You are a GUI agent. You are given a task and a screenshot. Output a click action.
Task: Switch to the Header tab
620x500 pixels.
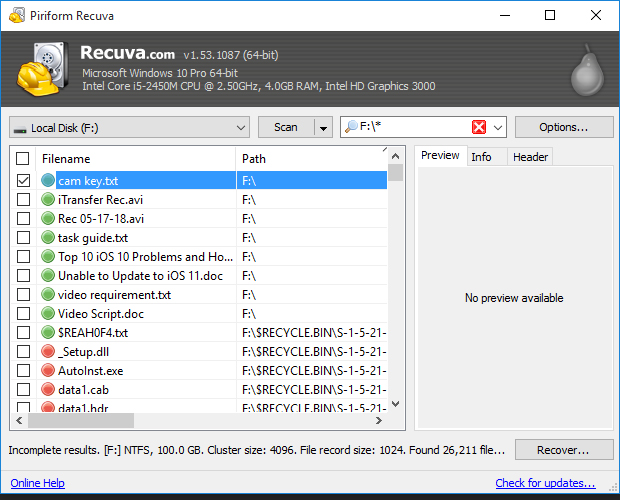(530, 157)
